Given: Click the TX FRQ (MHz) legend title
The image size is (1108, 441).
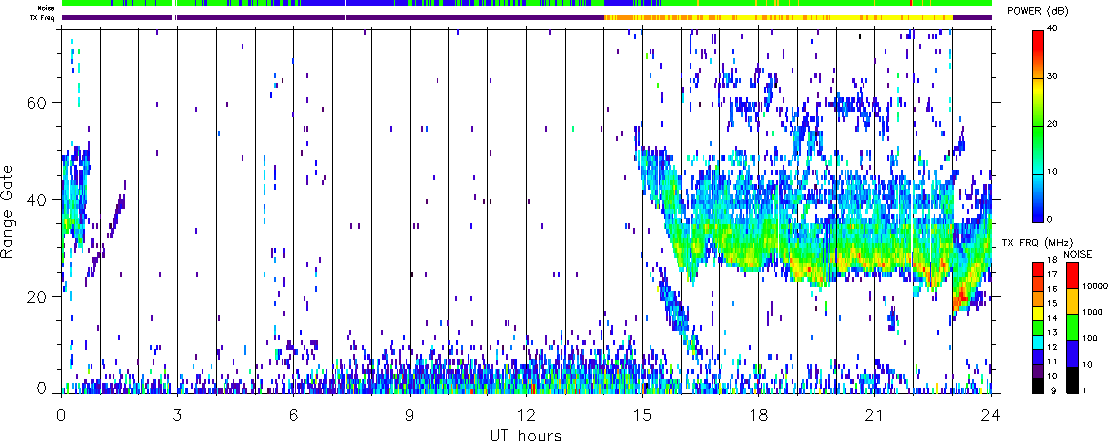Looking at the screenshot, I should (1037, 242).
